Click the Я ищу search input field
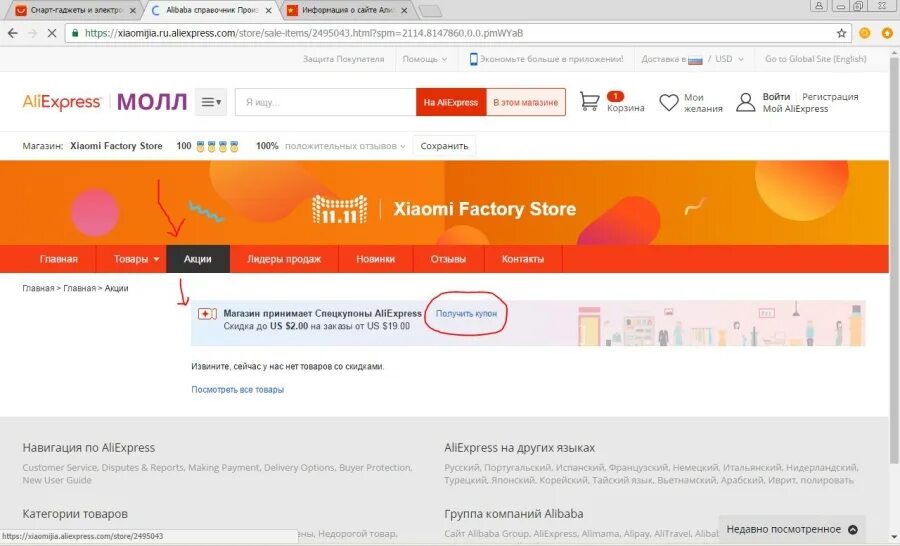The width and height of the screenshot is (900, 546). coord(325,102)
